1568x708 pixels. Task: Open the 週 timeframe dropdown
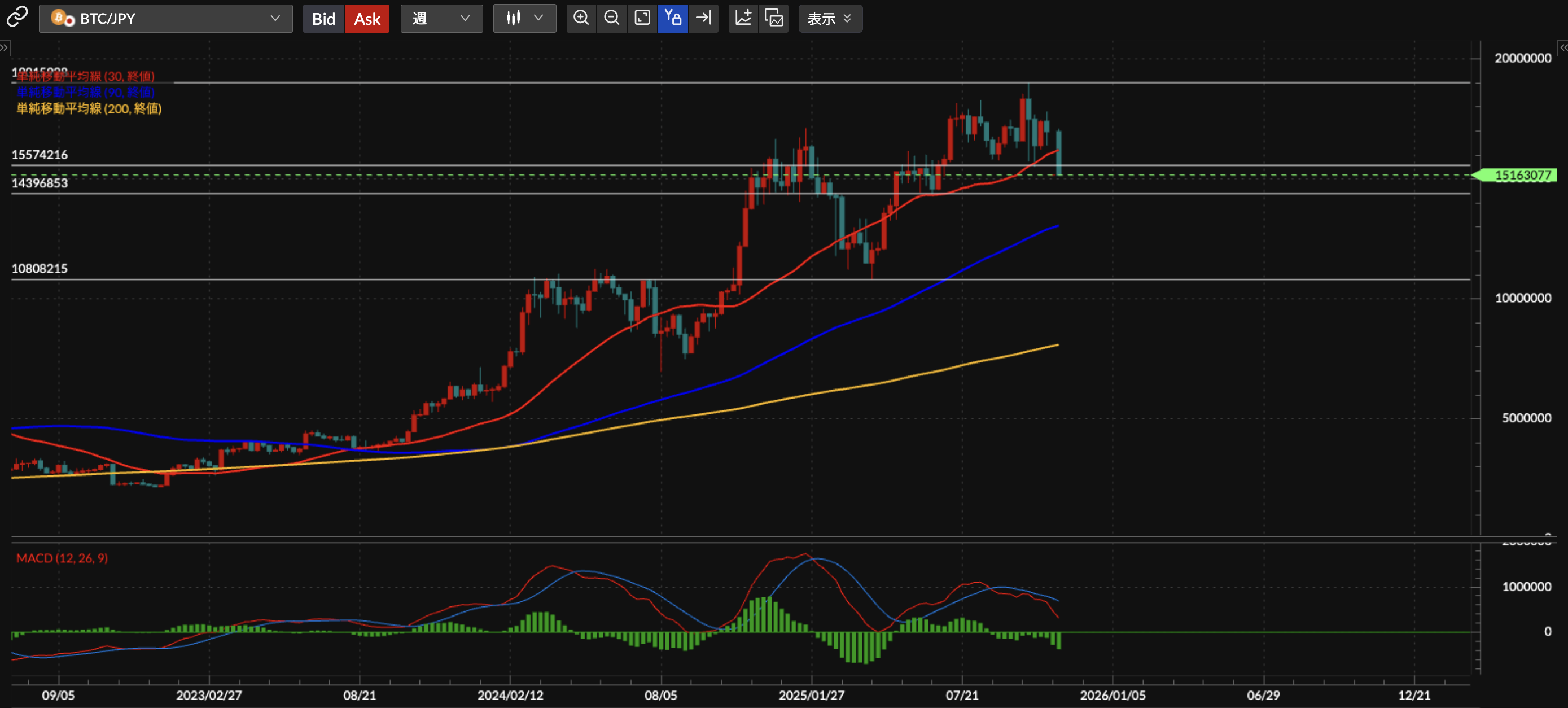tap(441, 18)
